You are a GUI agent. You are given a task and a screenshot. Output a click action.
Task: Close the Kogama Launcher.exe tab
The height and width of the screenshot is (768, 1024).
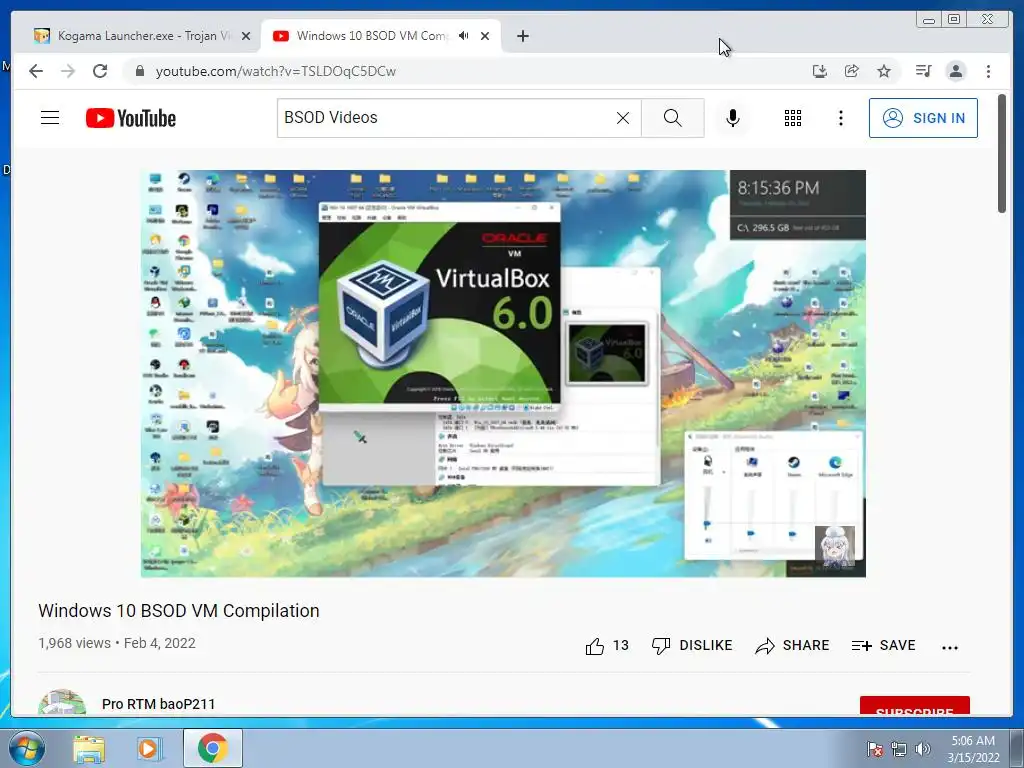click(246, 36)
